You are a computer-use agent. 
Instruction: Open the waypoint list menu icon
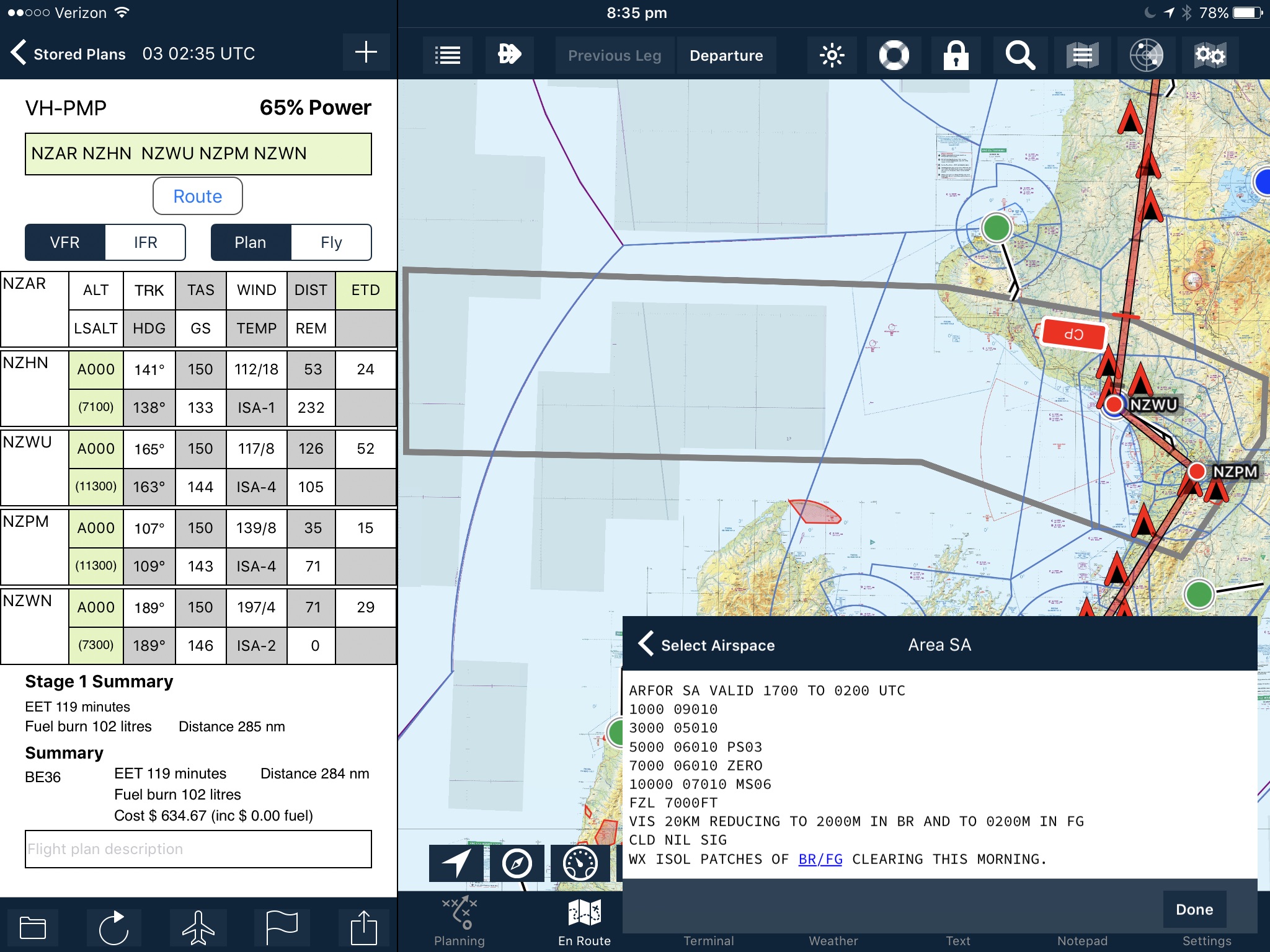(447, 56)
